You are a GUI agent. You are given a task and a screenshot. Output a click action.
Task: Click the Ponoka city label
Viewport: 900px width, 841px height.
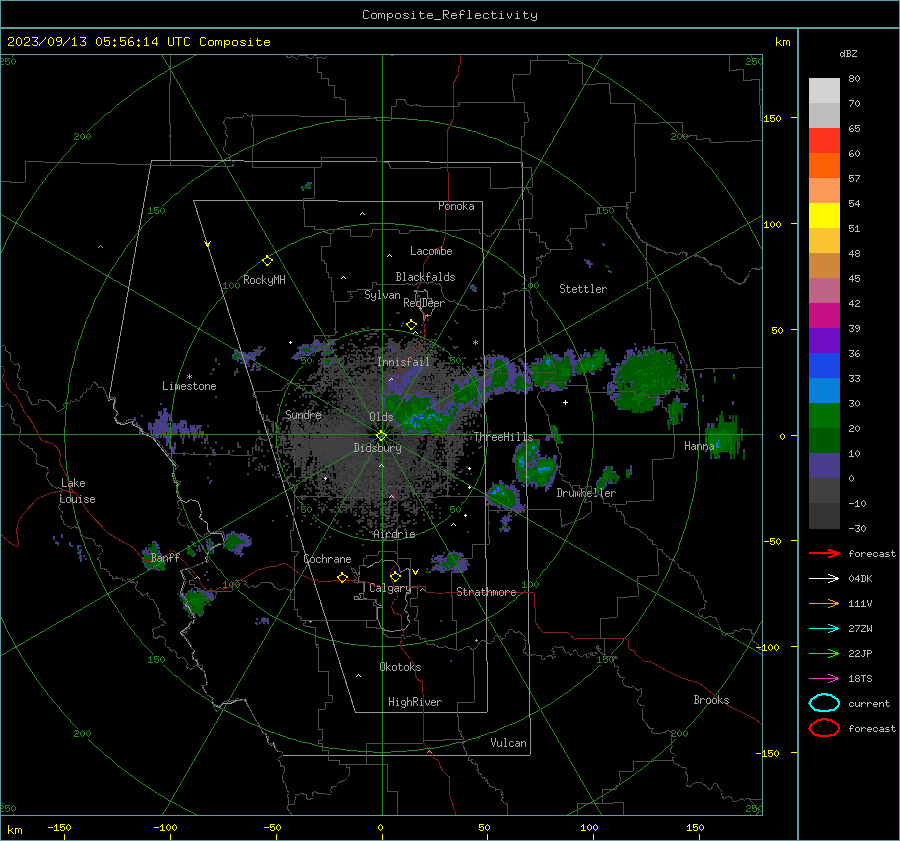coord(456,207)
